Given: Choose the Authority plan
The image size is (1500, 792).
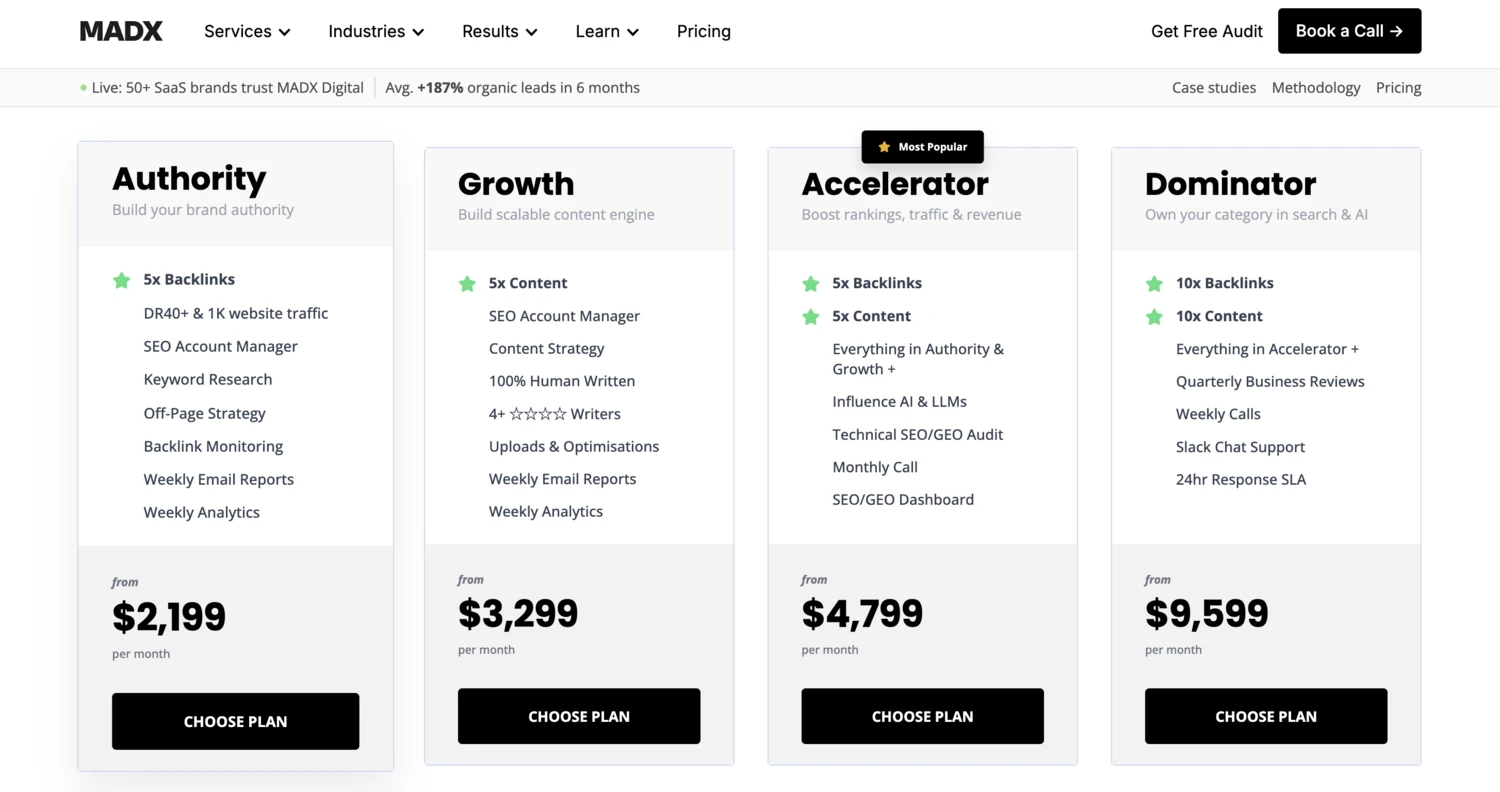Looking at the screenshot, I should (x=235, y=721).
